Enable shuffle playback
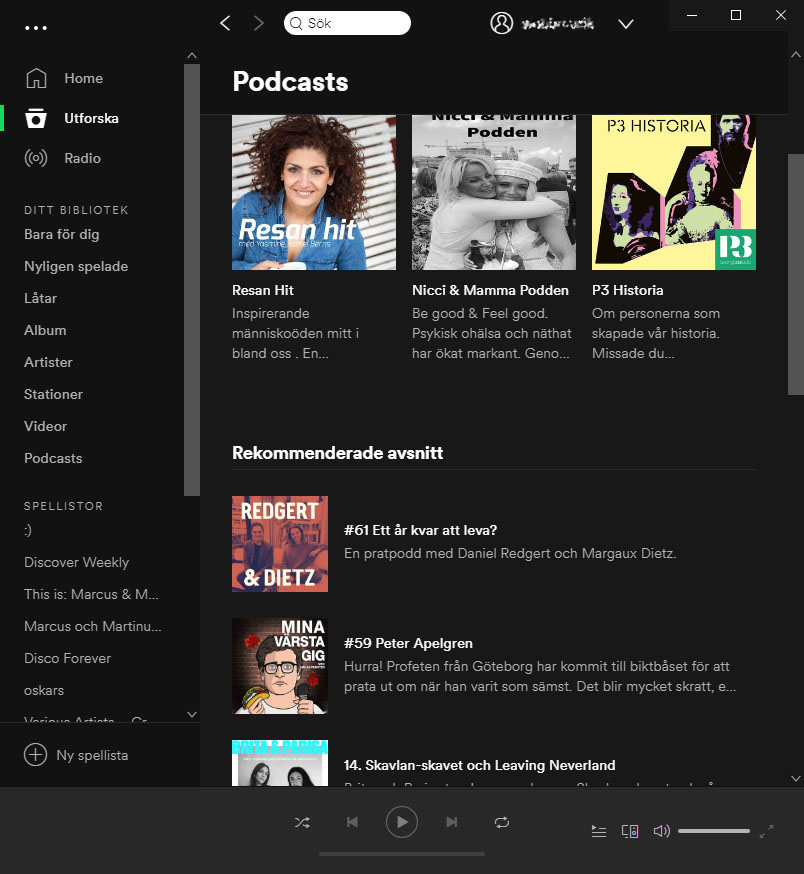 302,822
